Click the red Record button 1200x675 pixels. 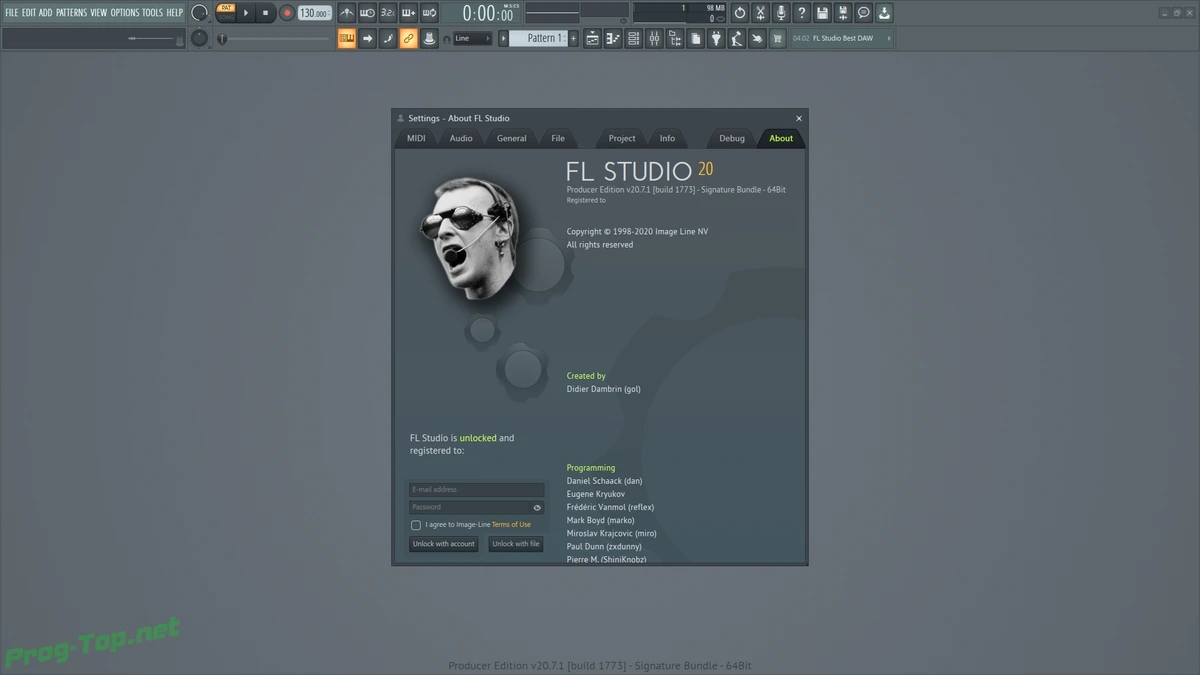pos(287,13)
